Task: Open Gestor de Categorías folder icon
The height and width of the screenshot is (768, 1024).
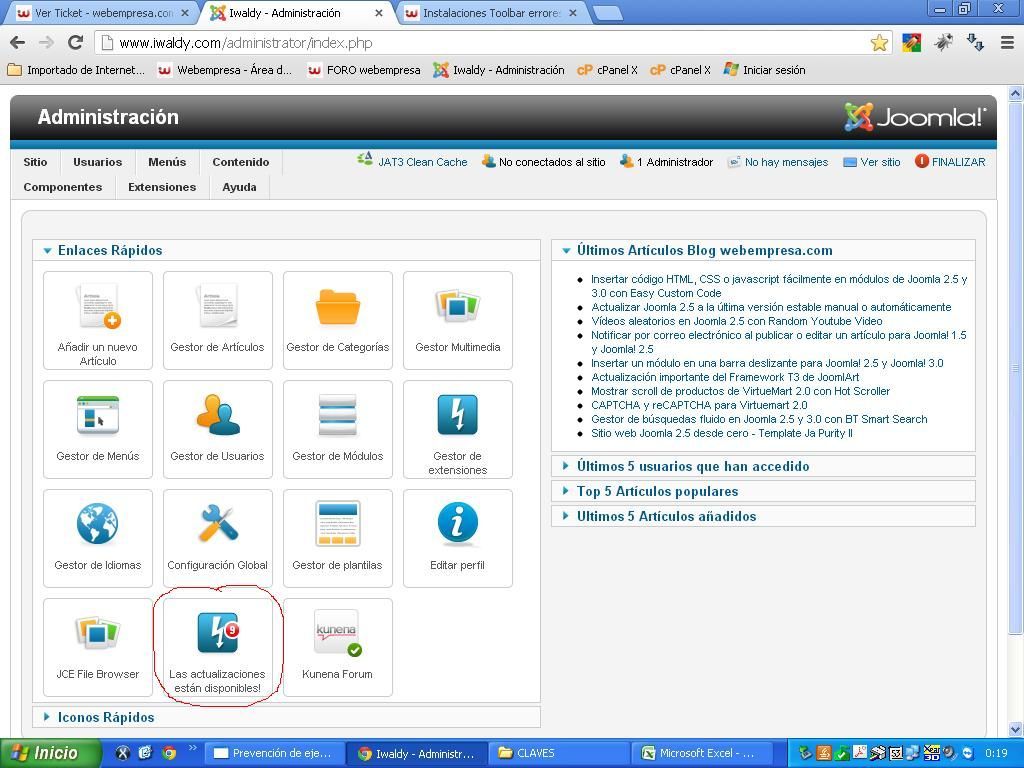Action: tap(338, 320)
